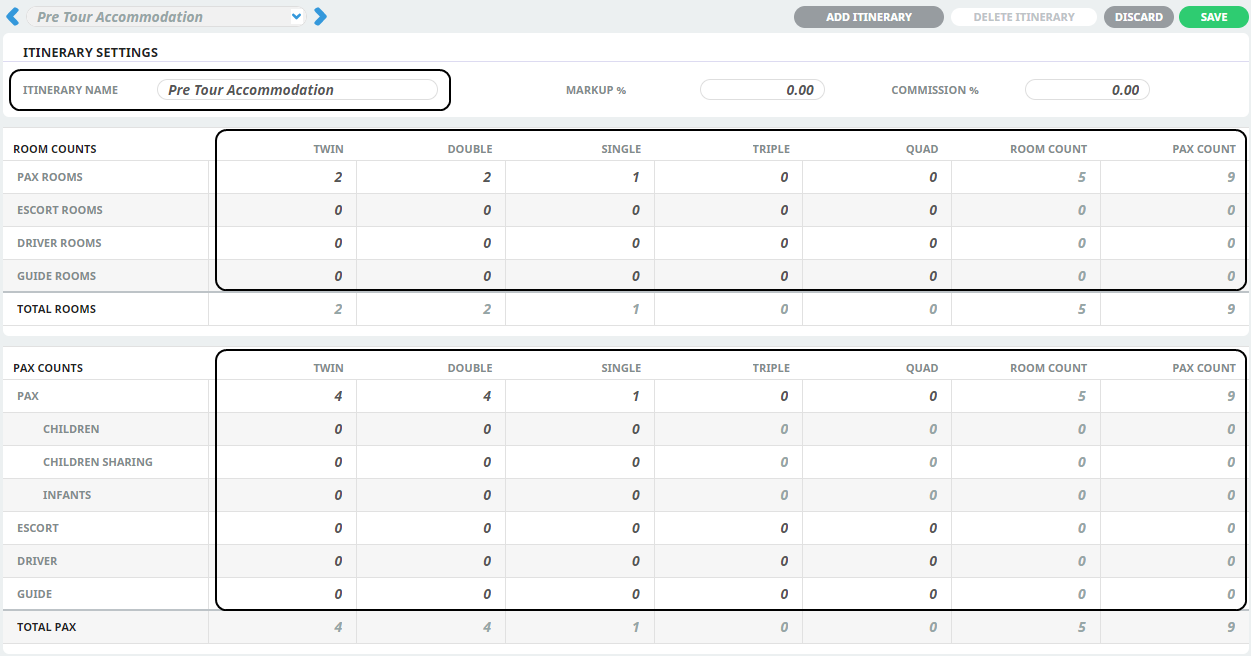Edit Driver Rooms Quad count cell
Viewport: 1251px width, 656px height.
tap(877, 243)
